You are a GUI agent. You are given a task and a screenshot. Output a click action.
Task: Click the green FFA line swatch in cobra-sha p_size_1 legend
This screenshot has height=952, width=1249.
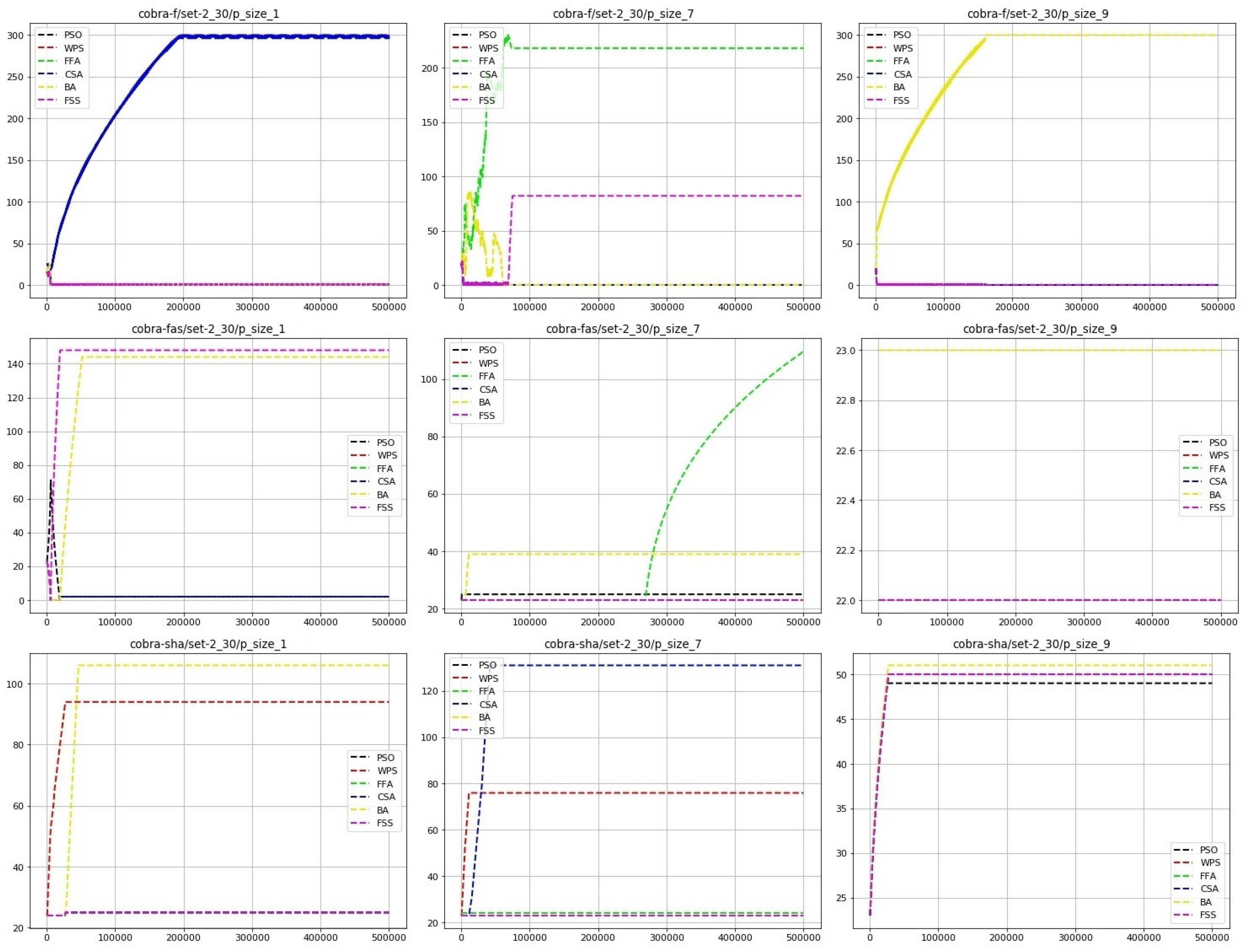(x=360, y=784)
